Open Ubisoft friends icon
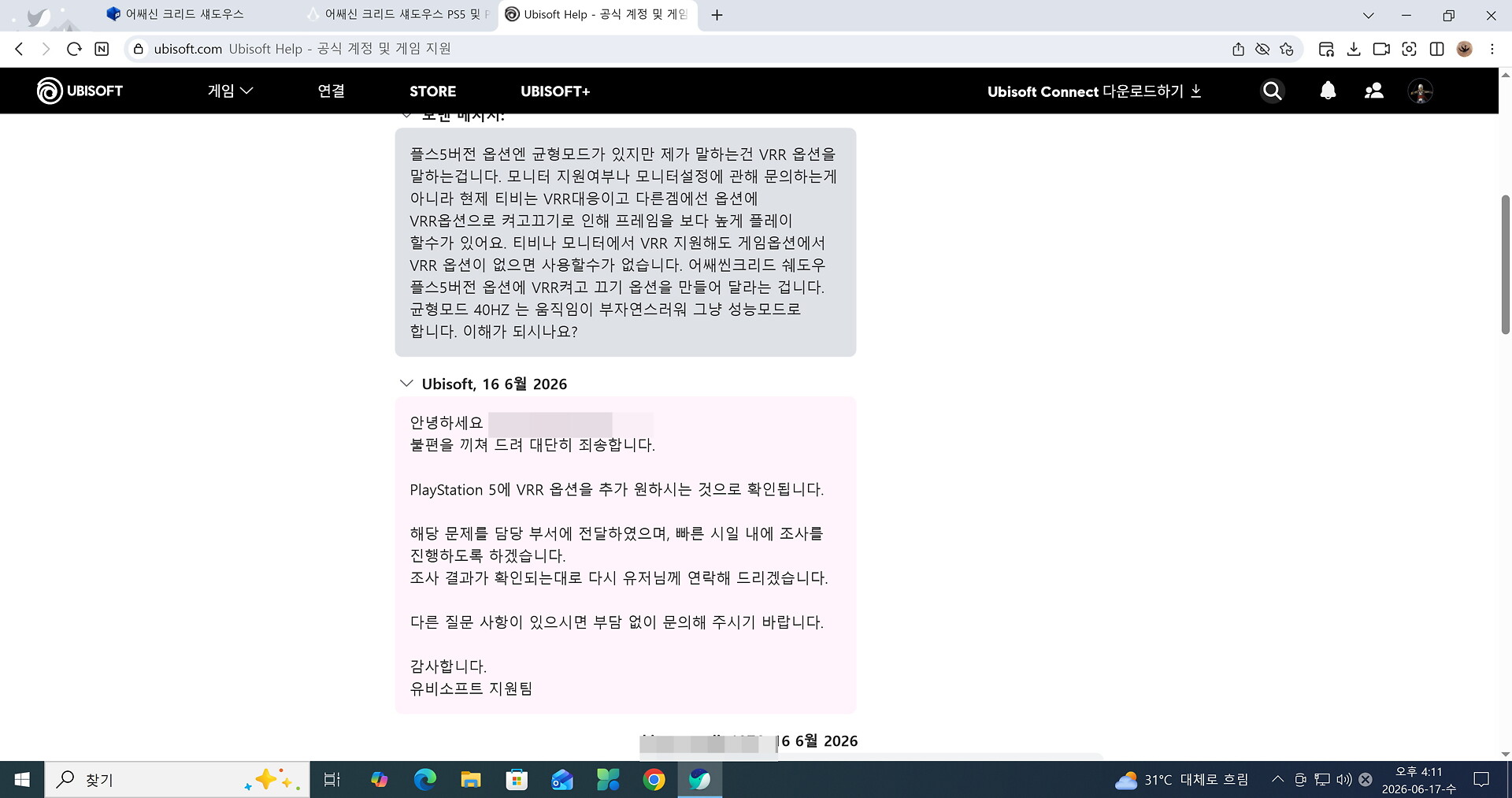This screenshot has width=1512, height=798. [x=1374, y=91]
